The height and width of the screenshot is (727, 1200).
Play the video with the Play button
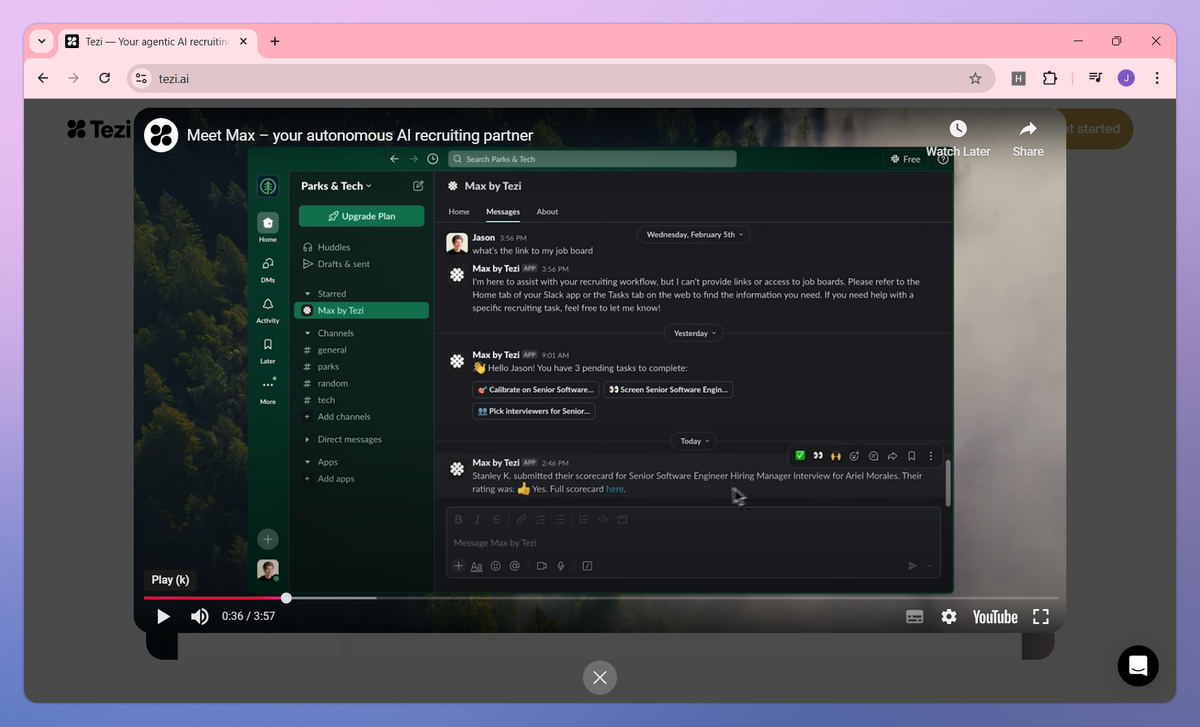(x=163, y=617)
